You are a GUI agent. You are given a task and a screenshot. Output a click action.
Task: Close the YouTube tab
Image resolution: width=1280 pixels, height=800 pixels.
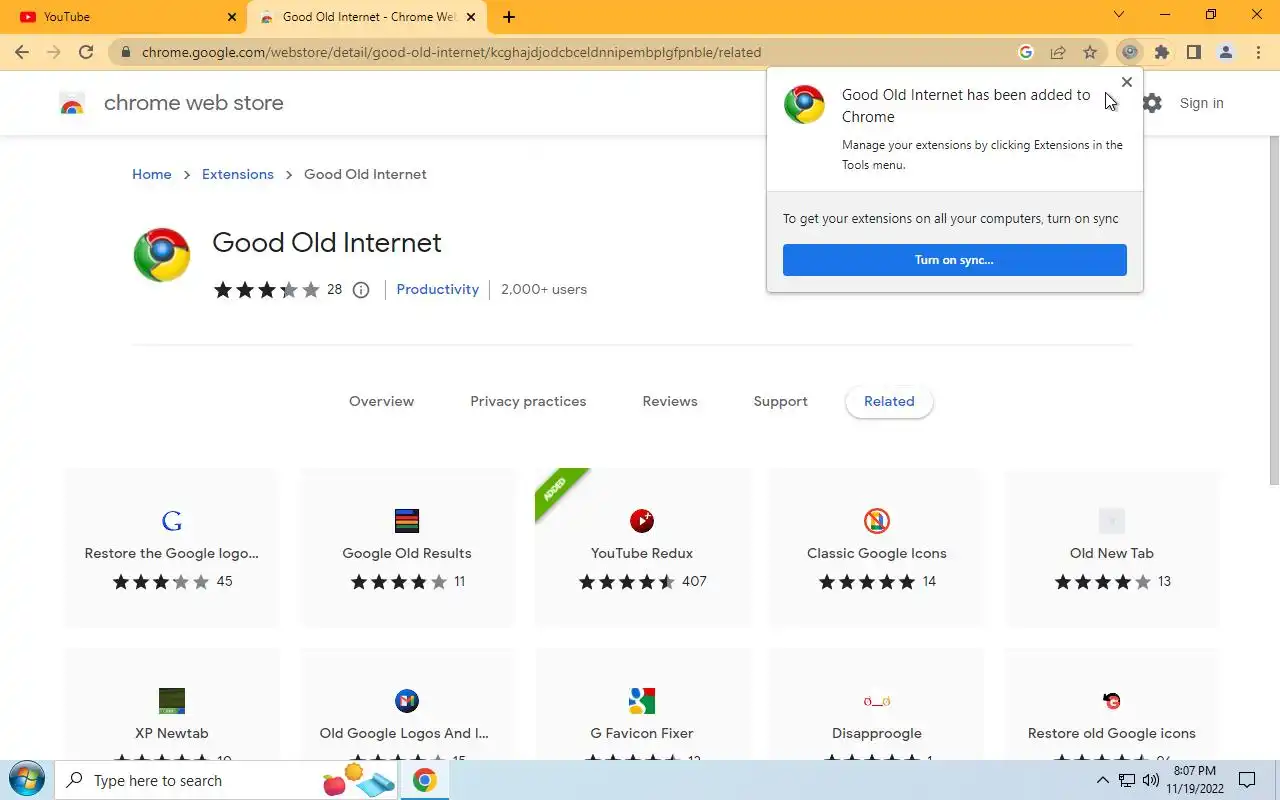pos(232,17)
